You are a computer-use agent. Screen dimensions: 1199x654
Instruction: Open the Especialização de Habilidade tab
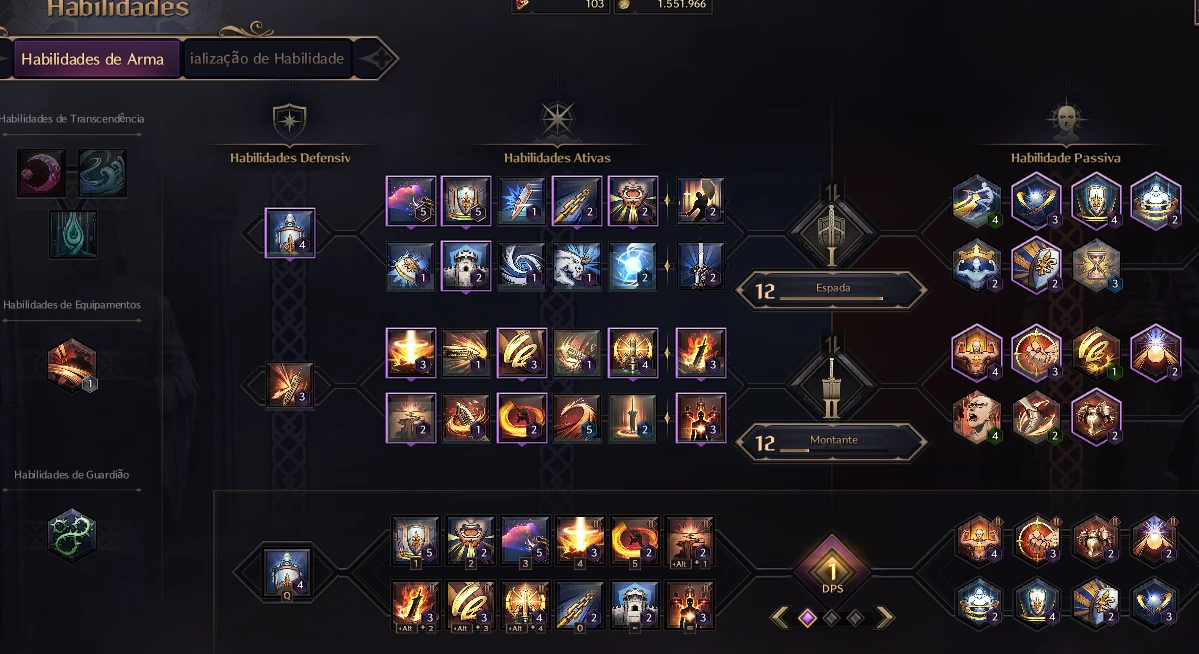[267, 59]
